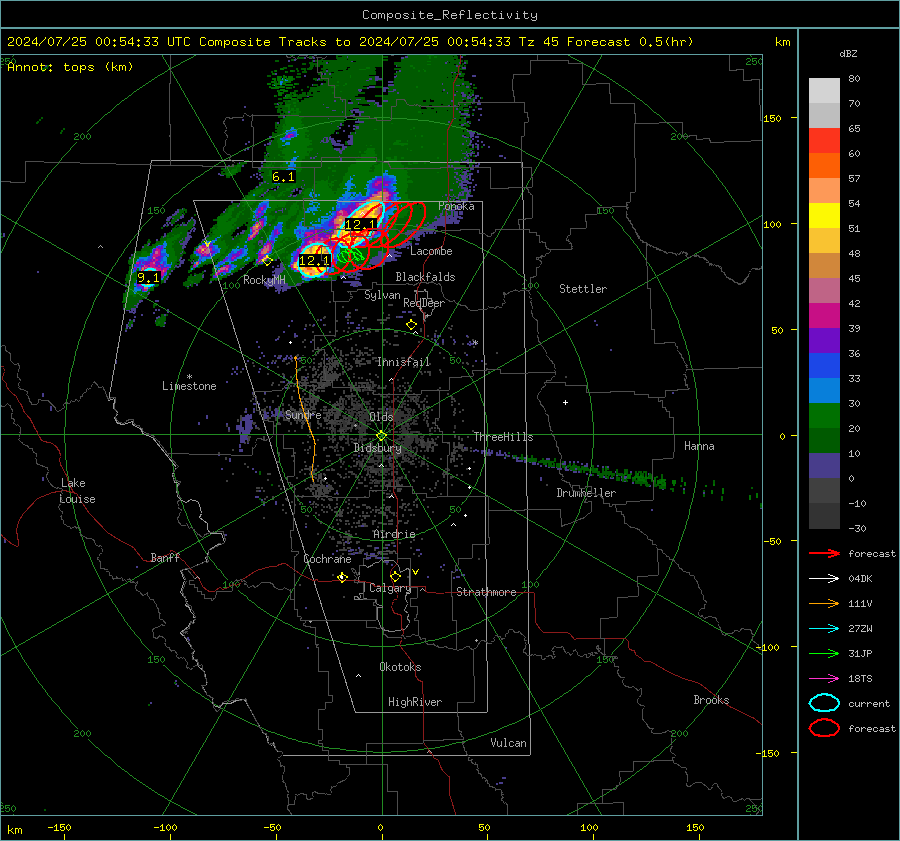
Task: Click the Didsbury city label
Action: click(377, 448)
